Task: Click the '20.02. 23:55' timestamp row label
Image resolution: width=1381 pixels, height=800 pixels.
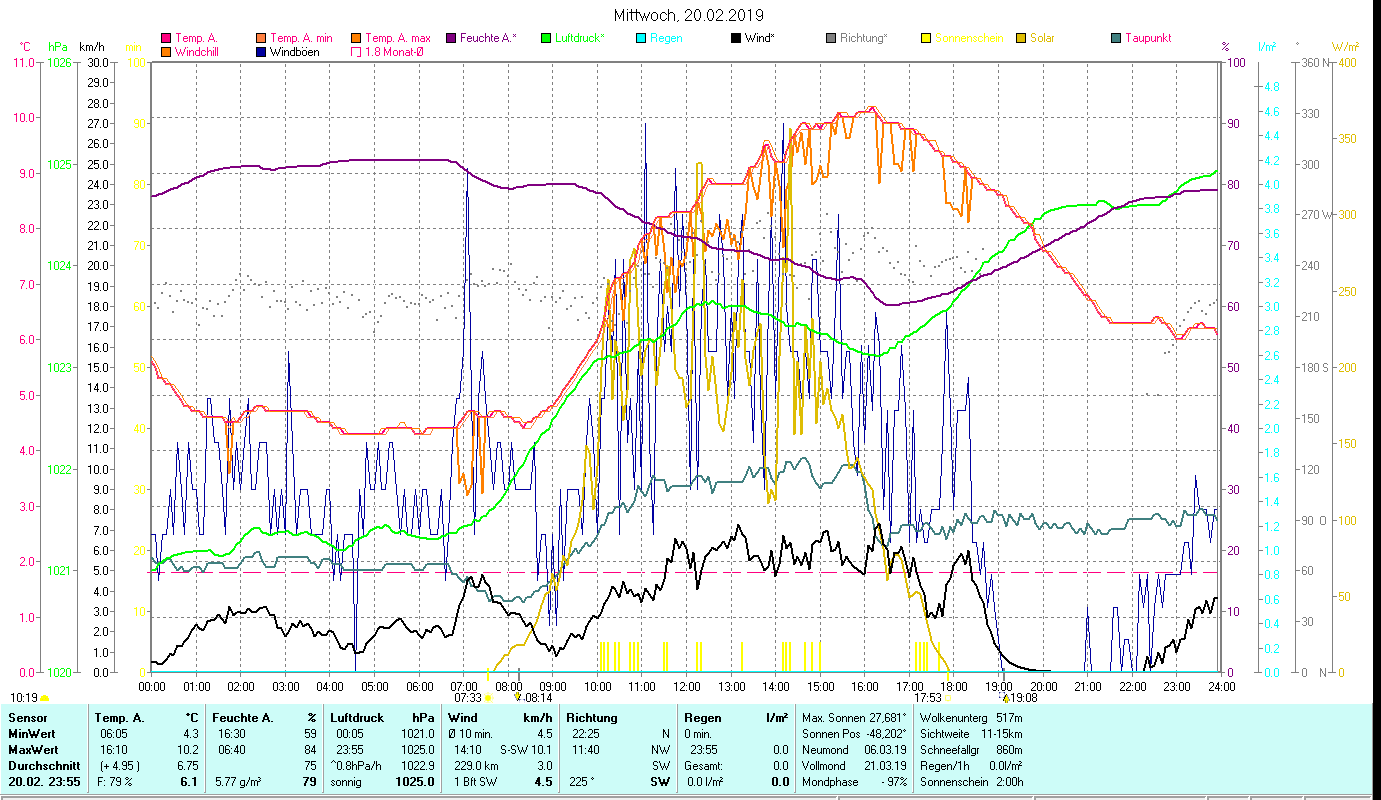Action: (43, 782)
